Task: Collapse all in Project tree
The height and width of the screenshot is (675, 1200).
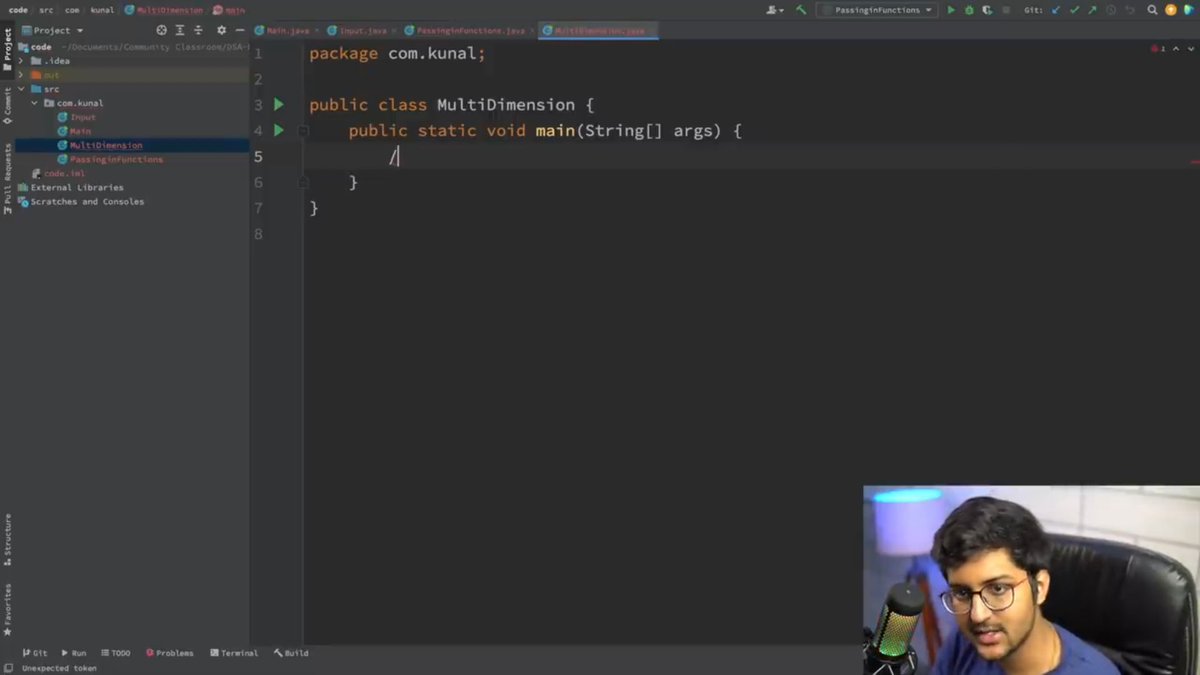Action: [198, 30]
